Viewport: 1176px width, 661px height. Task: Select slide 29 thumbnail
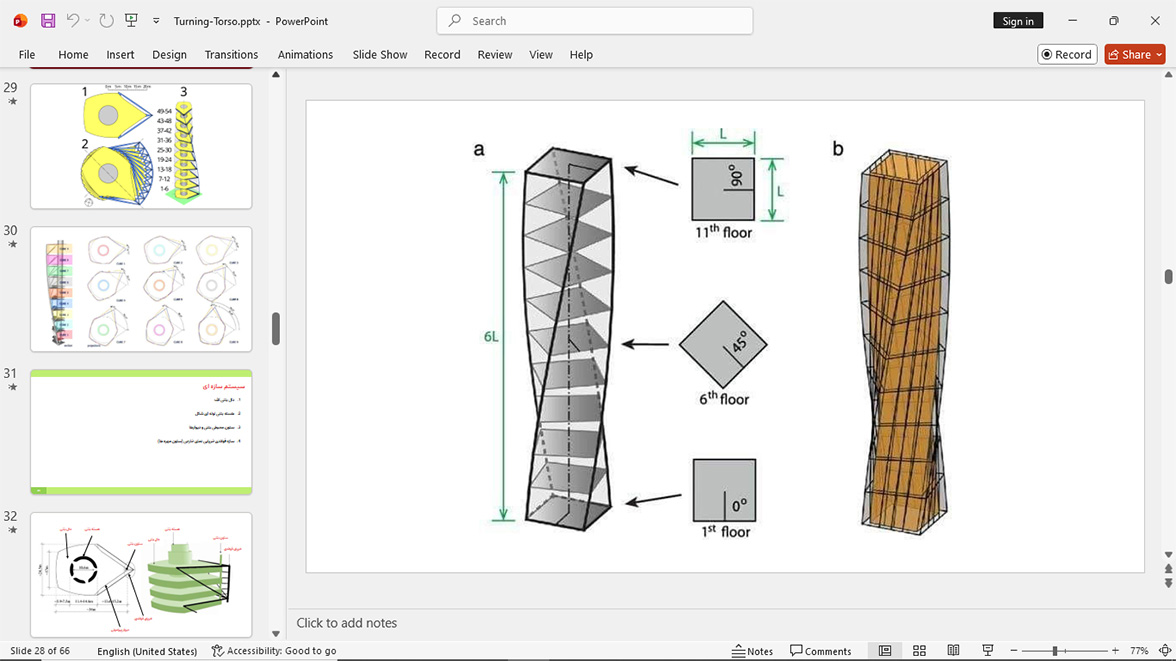click(141, 146)
